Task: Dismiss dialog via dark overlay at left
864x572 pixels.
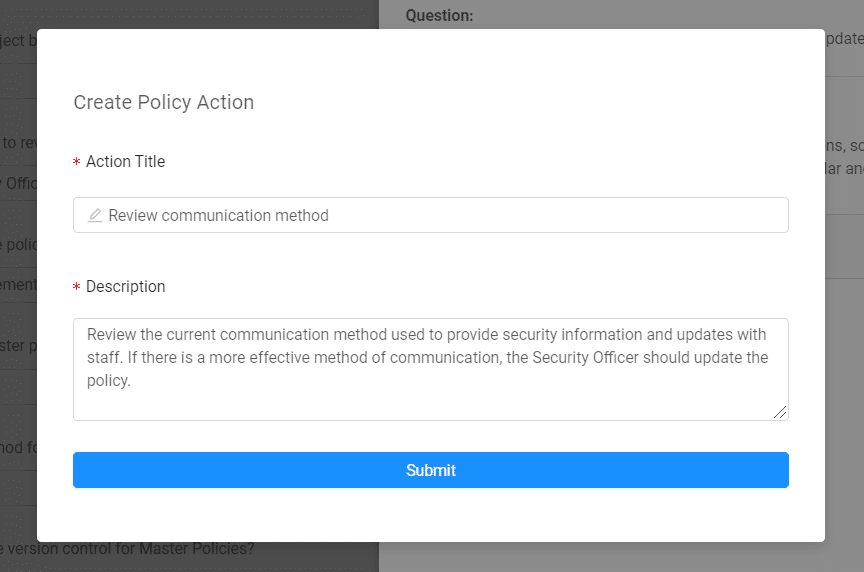Action: (x=18, y=309)
